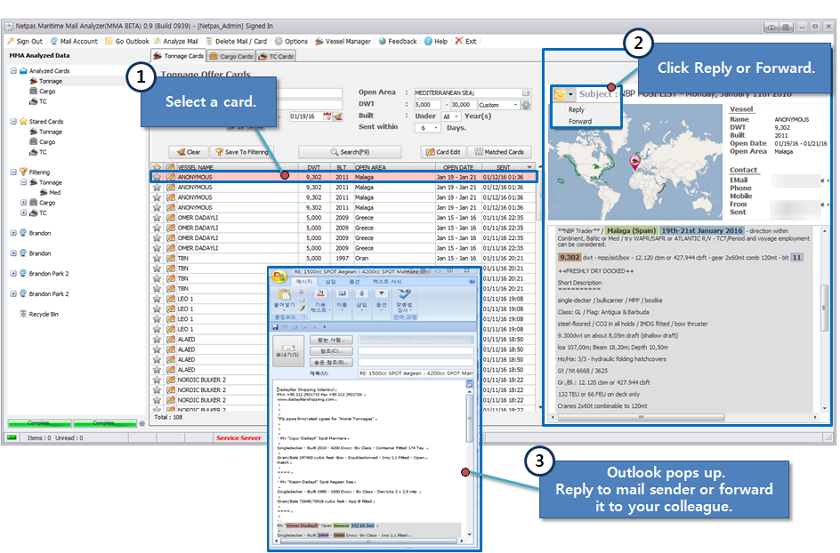The image size is (840, 553).
Task: Open the Recycle Bin tree item
Action: point(39,314)
